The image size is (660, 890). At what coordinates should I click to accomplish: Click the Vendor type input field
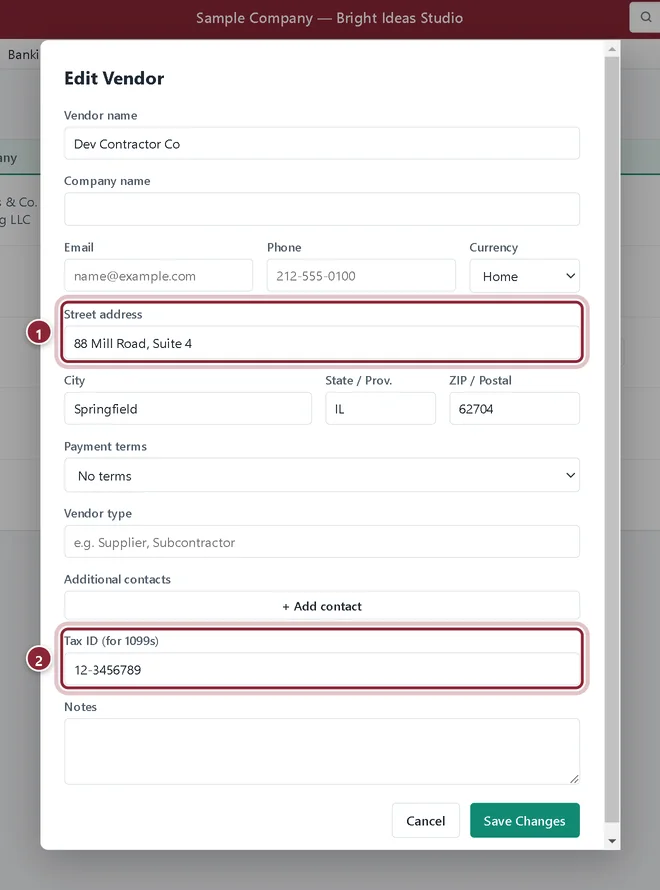coord(322,541)
